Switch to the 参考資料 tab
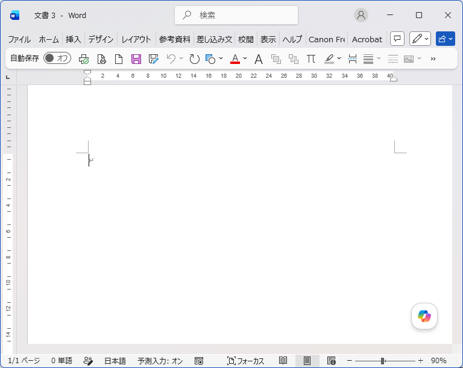 [175, 40]
